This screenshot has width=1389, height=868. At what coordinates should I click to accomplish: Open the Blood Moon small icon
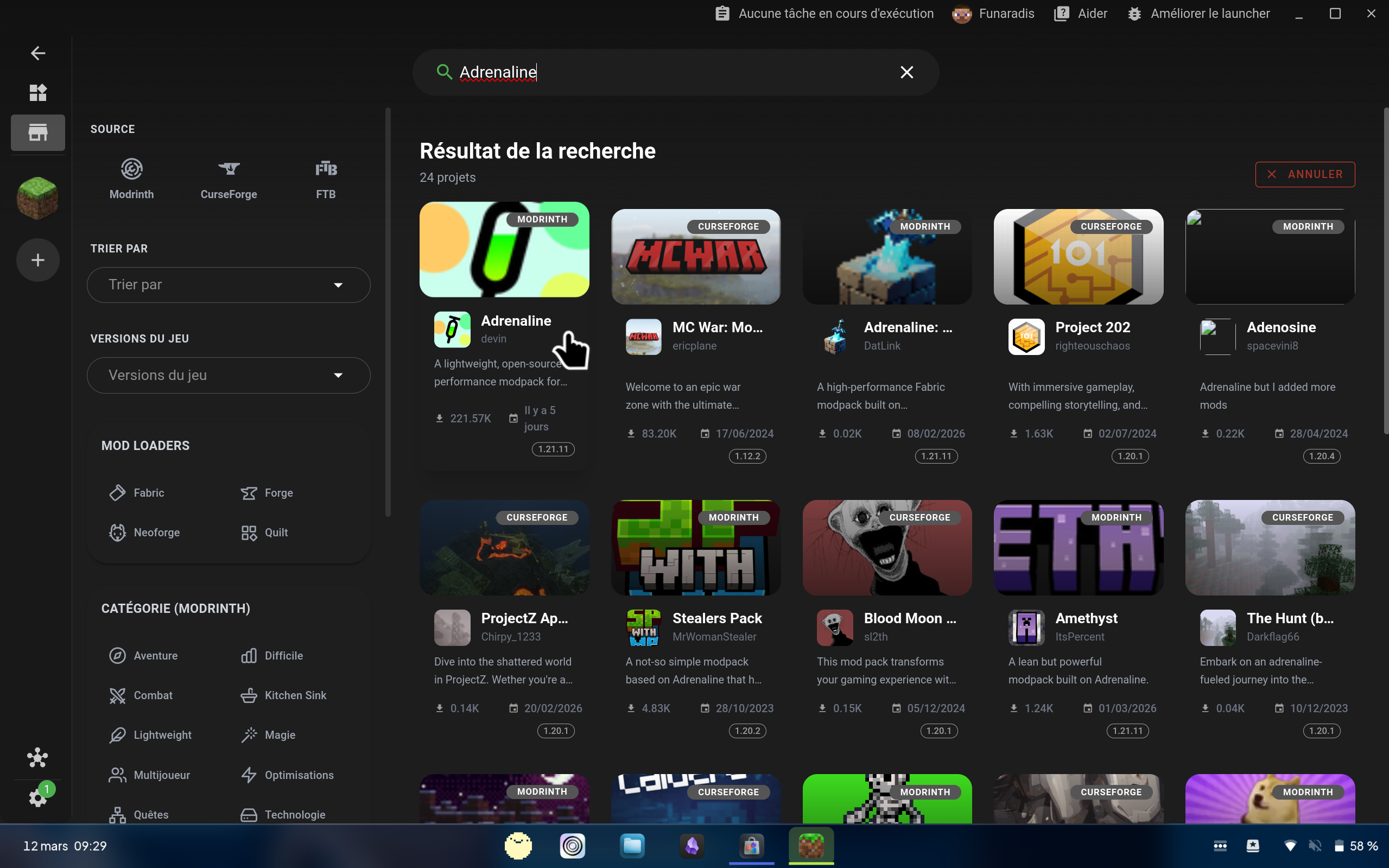pyautogui.click(x=835, y=628)
